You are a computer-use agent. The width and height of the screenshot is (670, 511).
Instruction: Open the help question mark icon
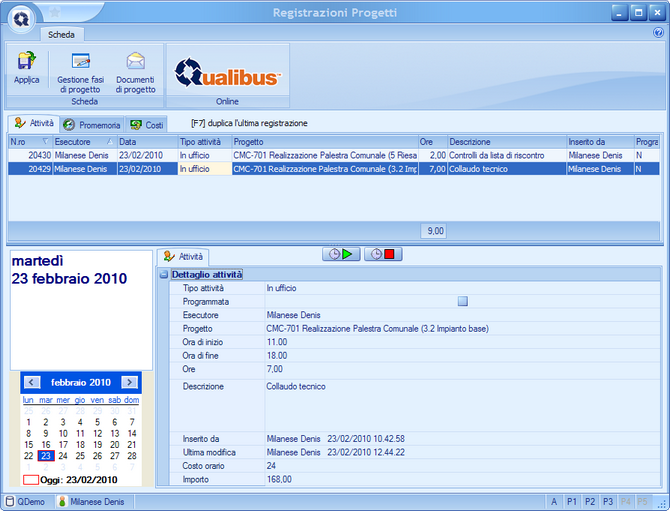tap(658, 33)
